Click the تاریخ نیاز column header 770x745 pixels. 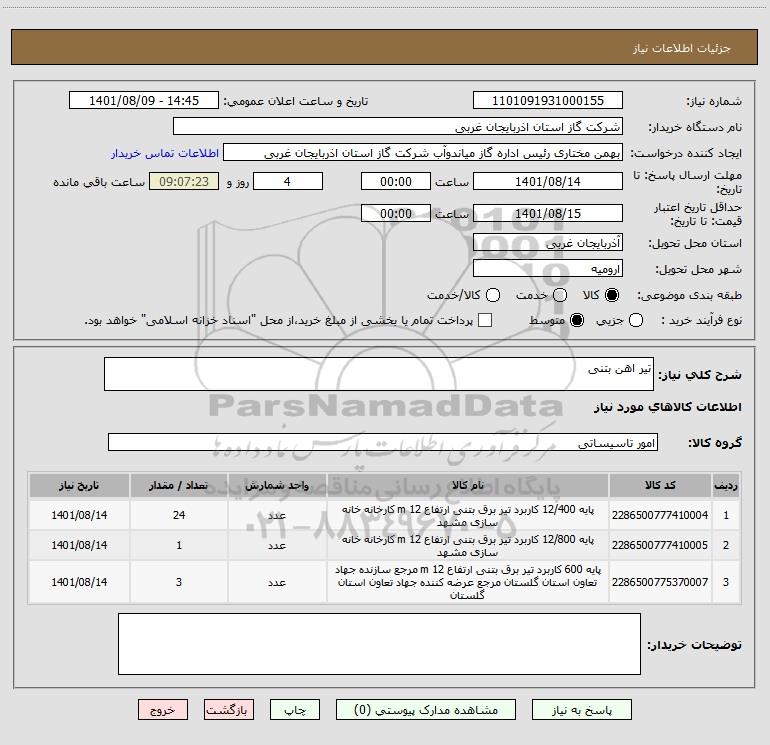(x=79, y=485)
